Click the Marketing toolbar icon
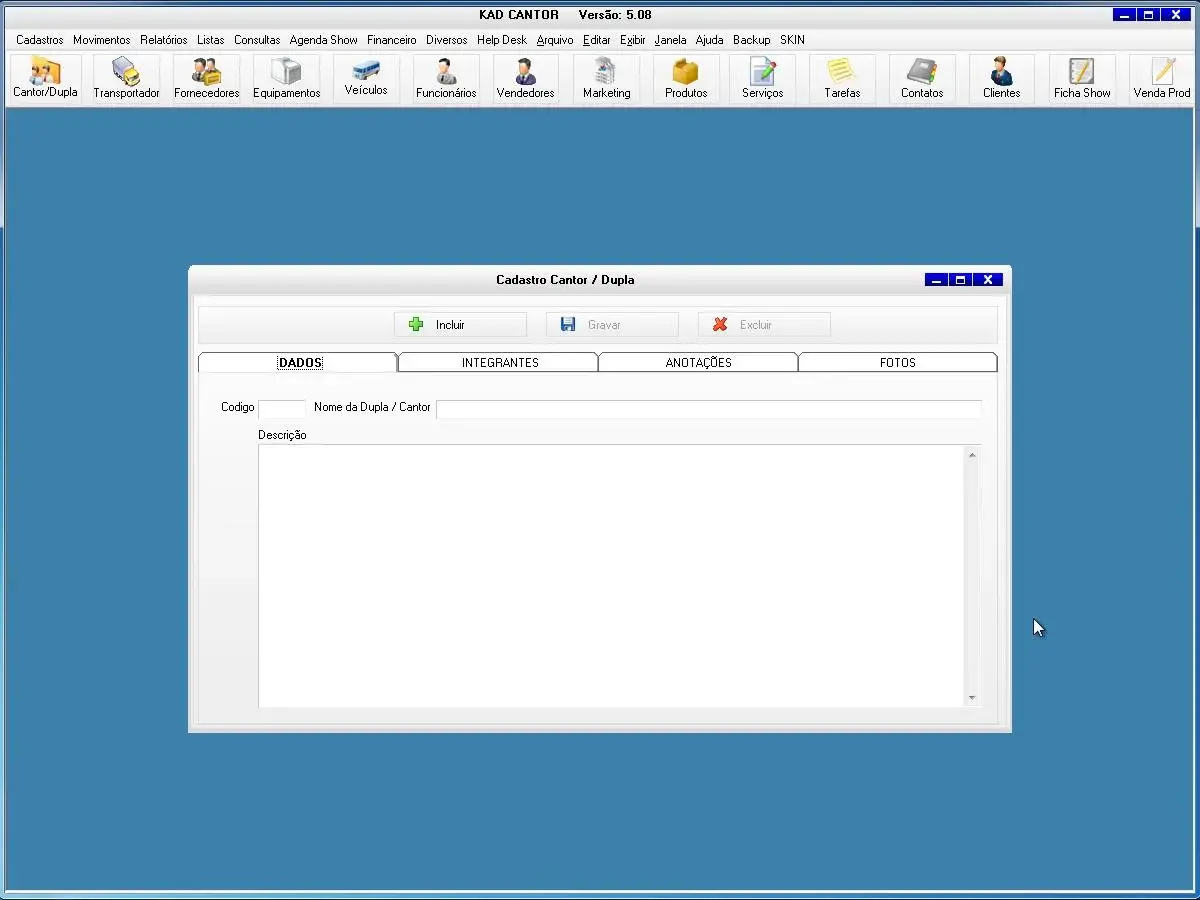1200x900 pixels. (x=606, y=78)
